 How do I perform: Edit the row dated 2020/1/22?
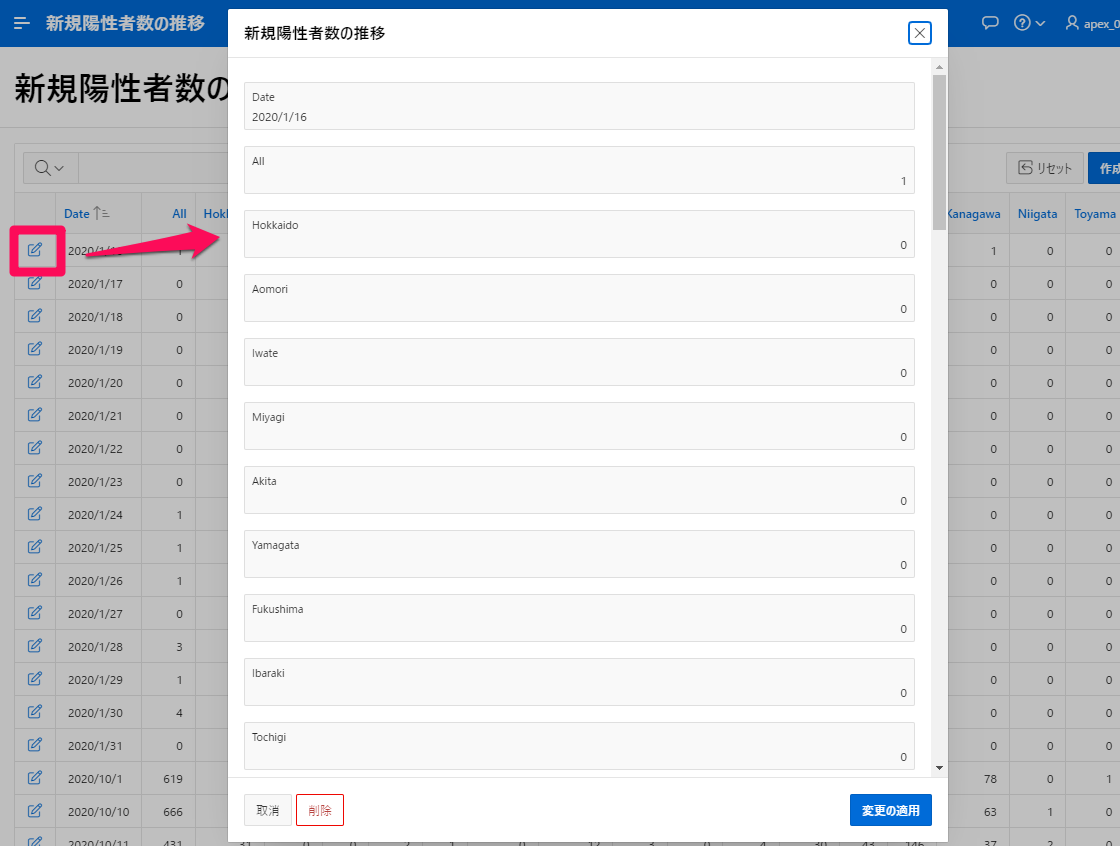(34, 448)
